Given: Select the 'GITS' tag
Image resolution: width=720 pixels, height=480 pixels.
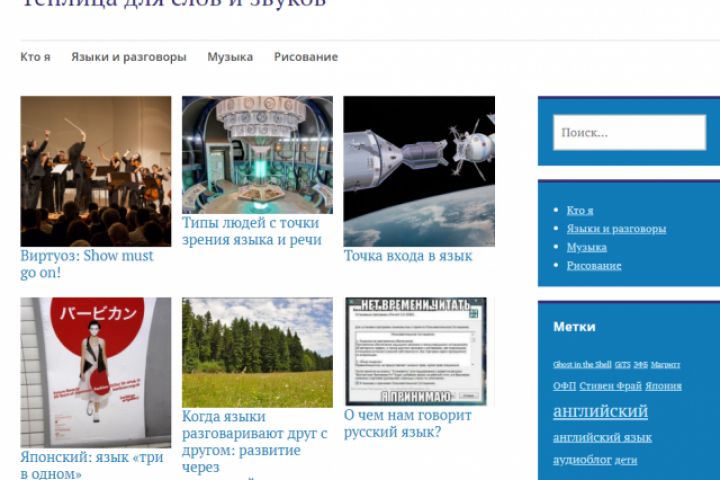Looking at the screenshot, I should coord(622,364).
